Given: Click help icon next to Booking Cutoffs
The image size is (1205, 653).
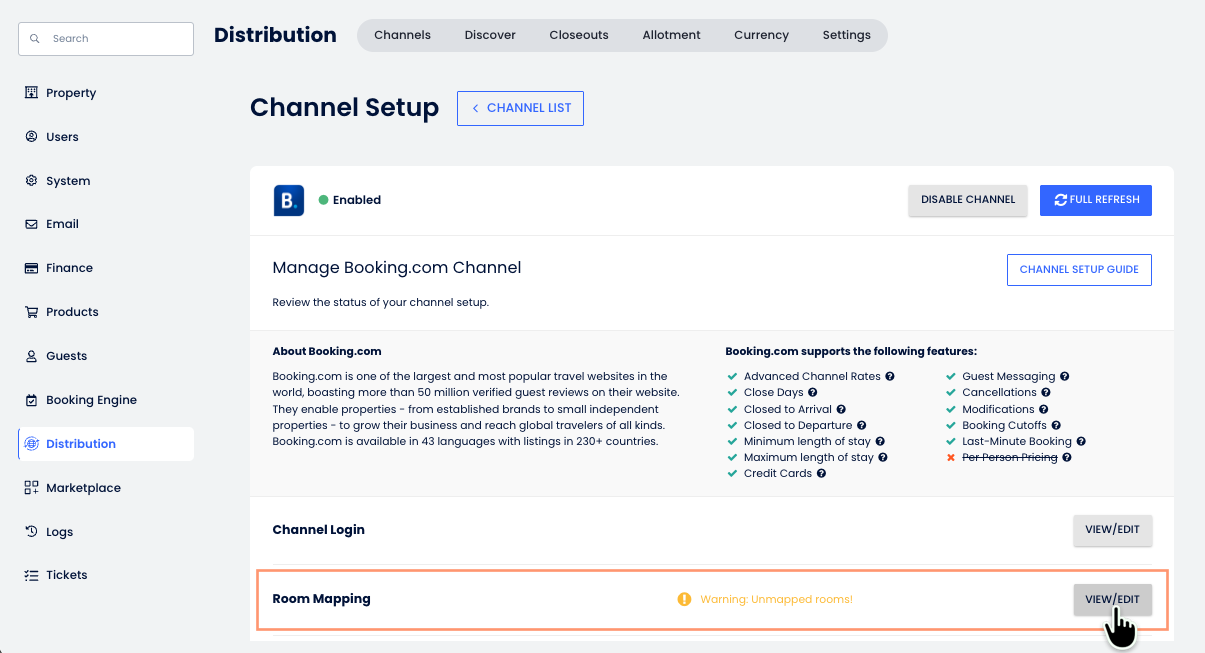Looking at the screenshot, I should tap(1056, 425).
